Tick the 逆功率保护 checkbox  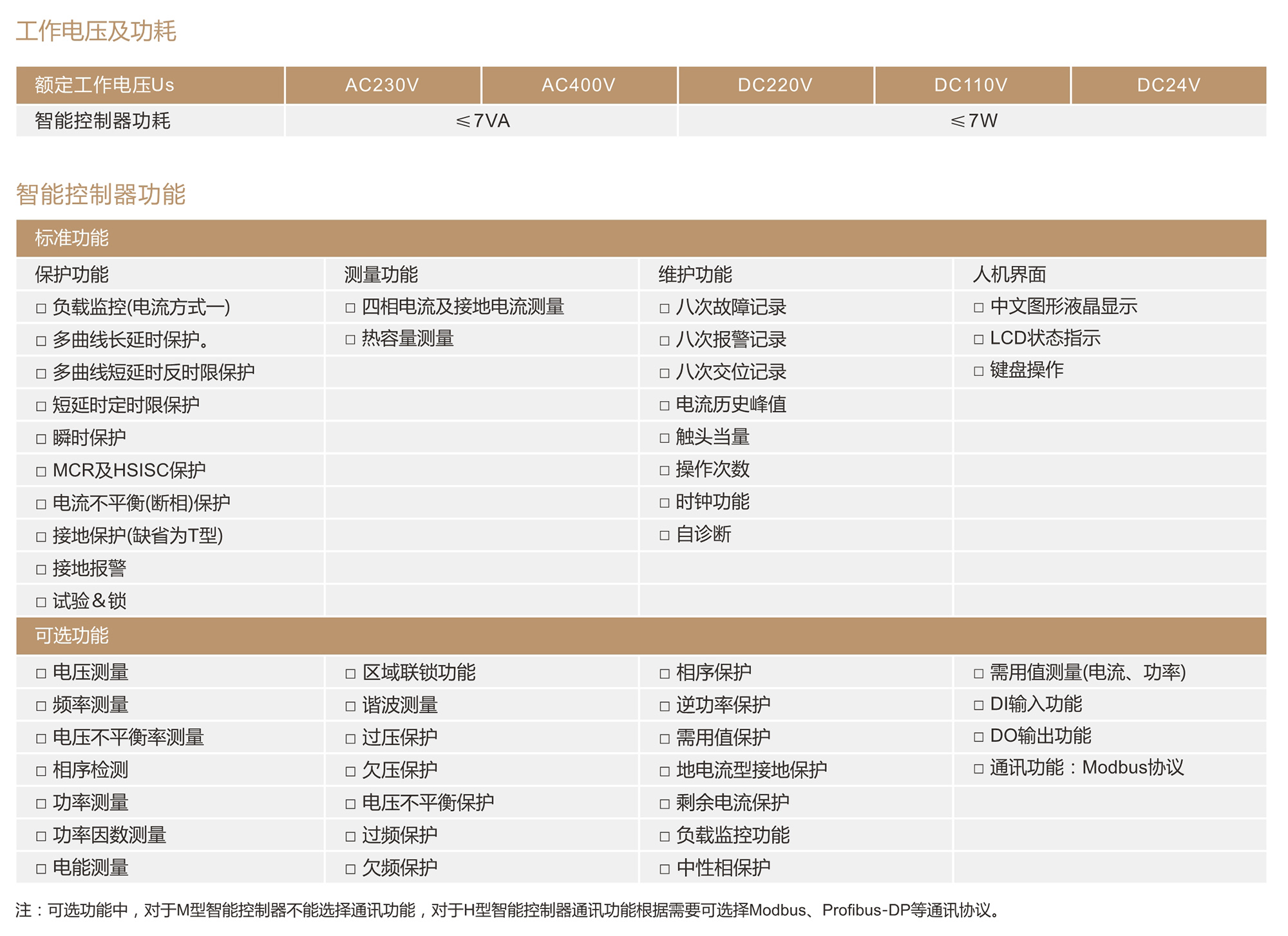click(665, 706)
